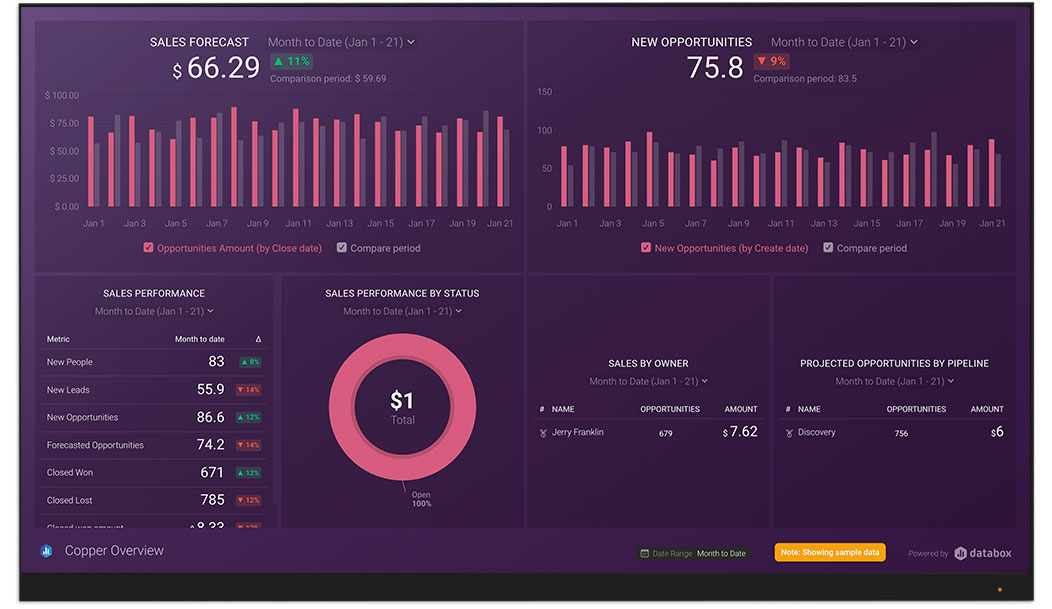Click Date Range Month to Date selector
The height and width of the screenshot is (609, 1052).
click(721, 553)
